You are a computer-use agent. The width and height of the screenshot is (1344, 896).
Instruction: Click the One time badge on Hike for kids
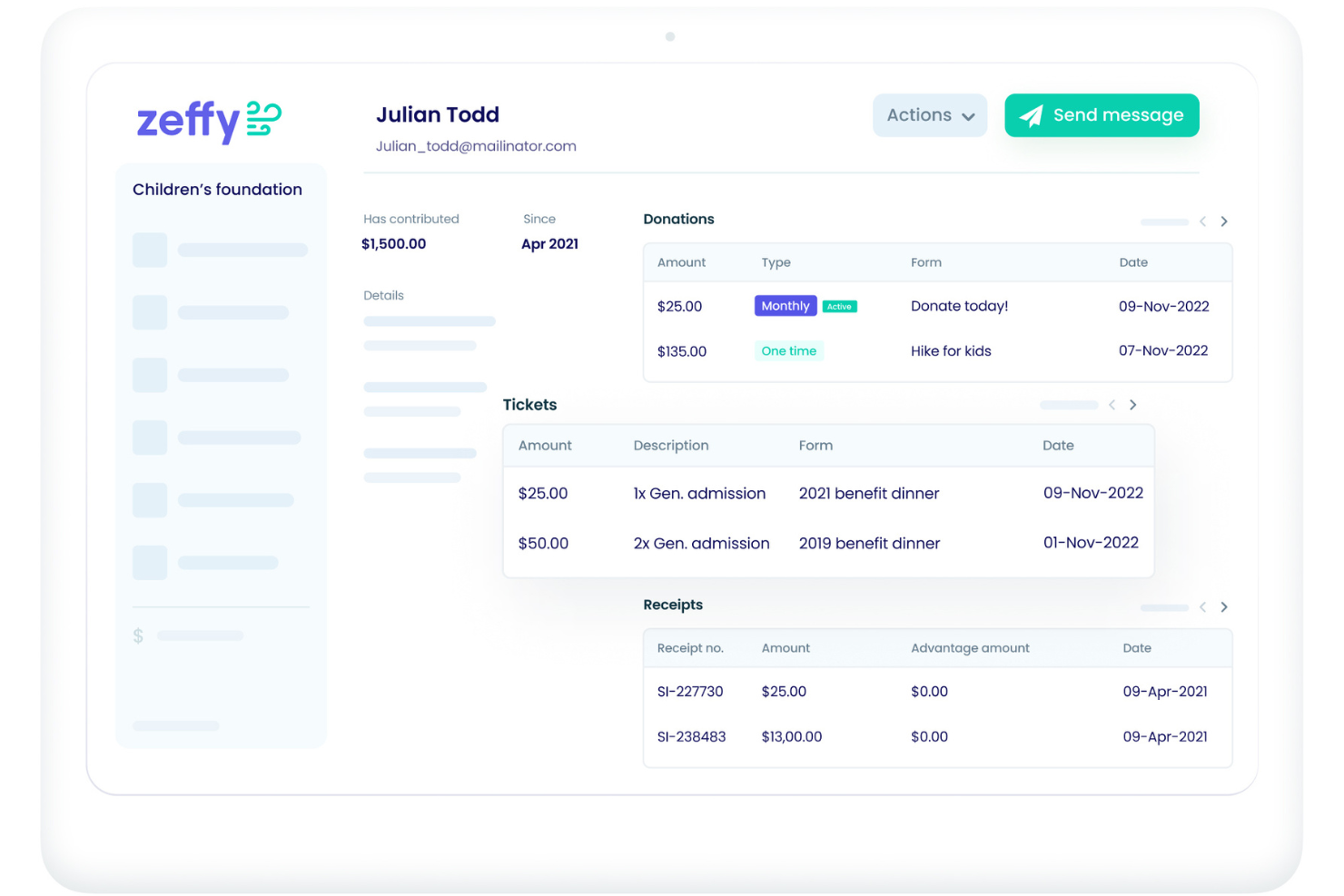tap(788, 350)
